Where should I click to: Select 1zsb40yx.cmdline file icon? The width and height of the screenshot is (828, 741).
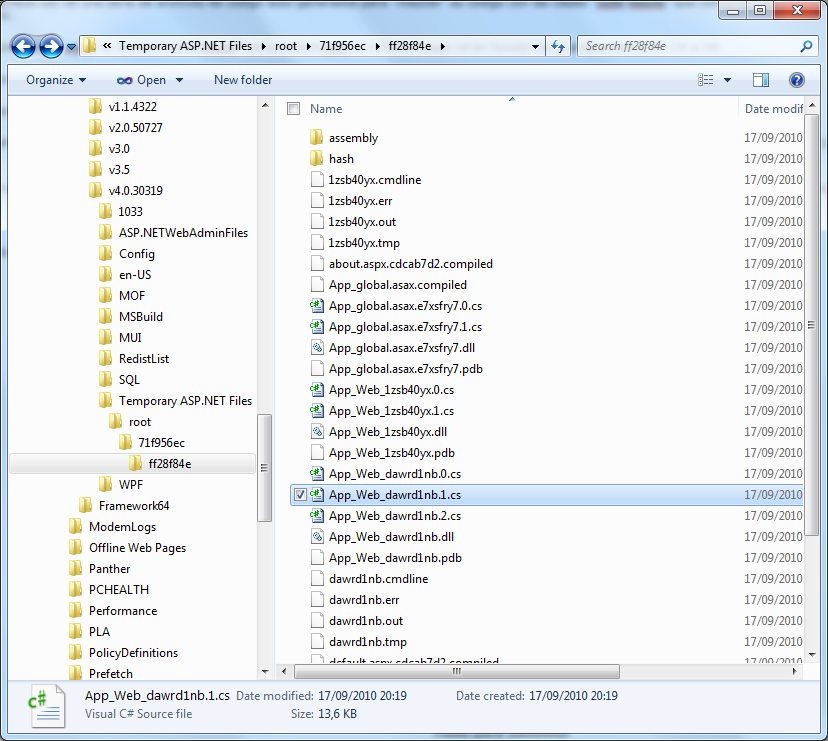316,180
